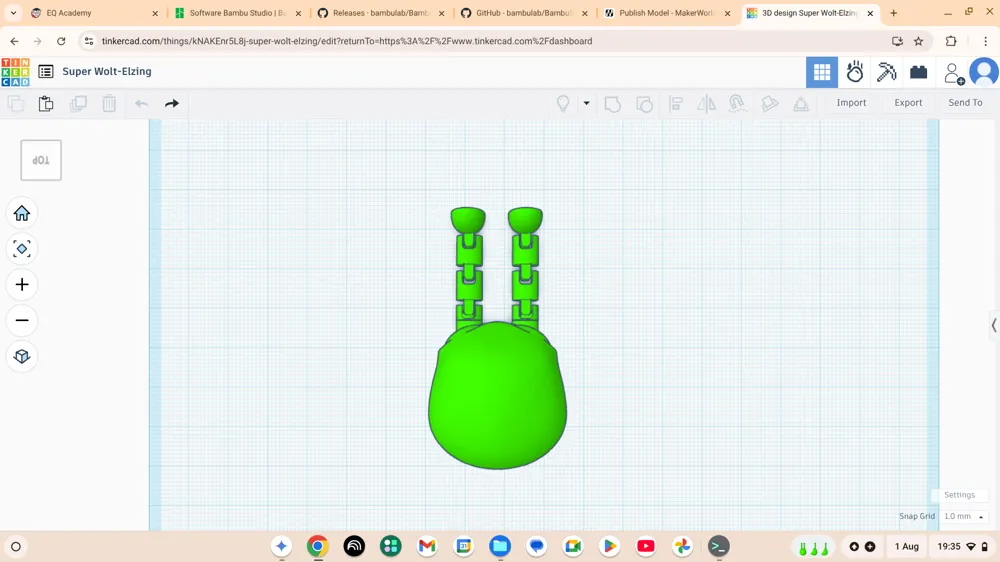
Task: Bookmark this page with star
Action: tap(918, 41)
